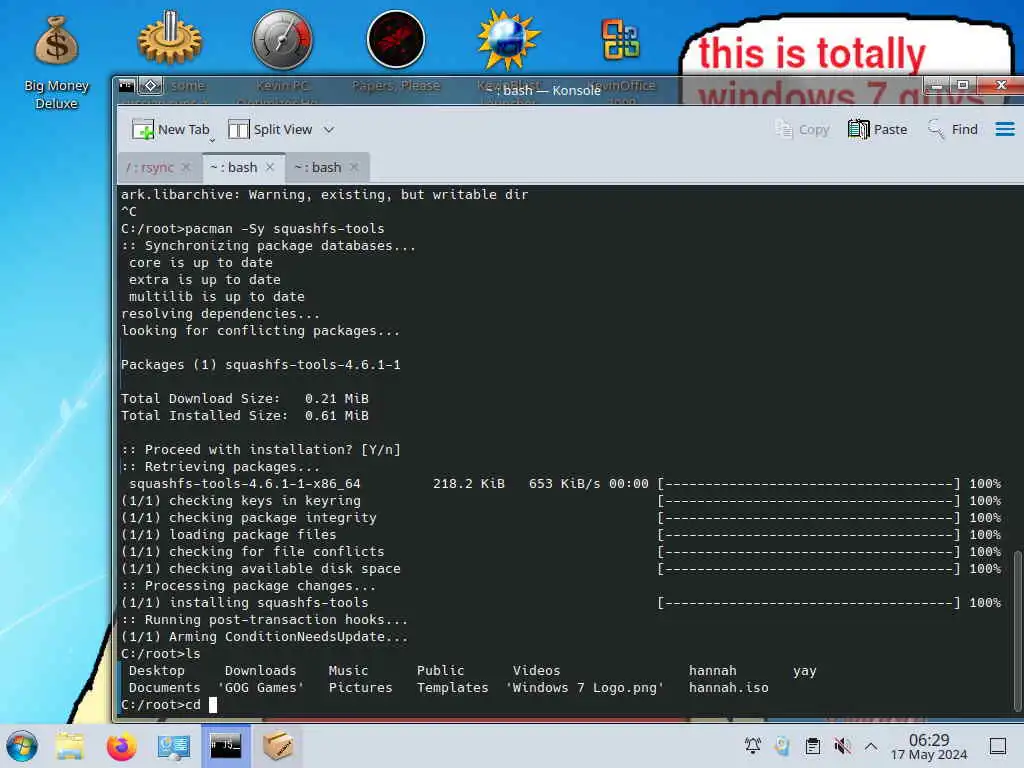
Task: Click the Split View button
Action: pos(270,129)
